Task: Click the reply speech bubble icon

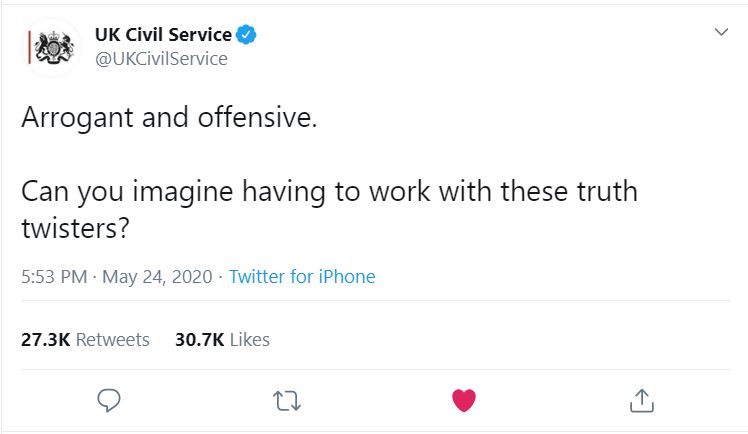Action: pos(109,400)
